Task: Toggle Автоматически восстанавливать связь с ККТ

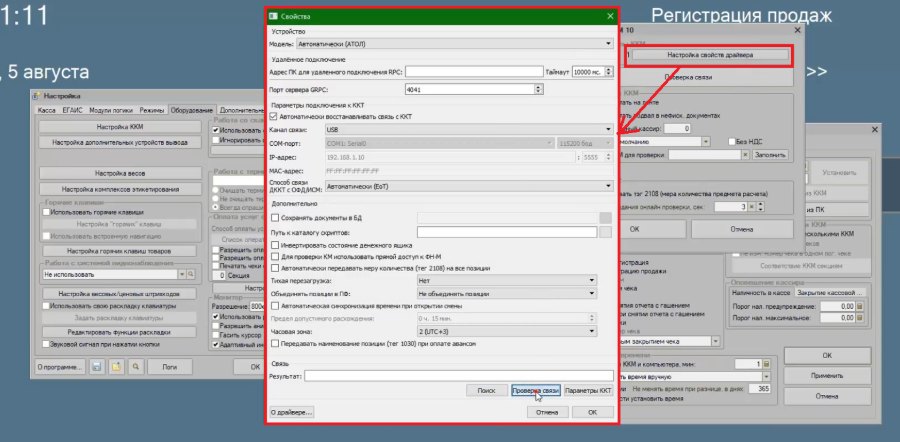Action: point(273,117)
